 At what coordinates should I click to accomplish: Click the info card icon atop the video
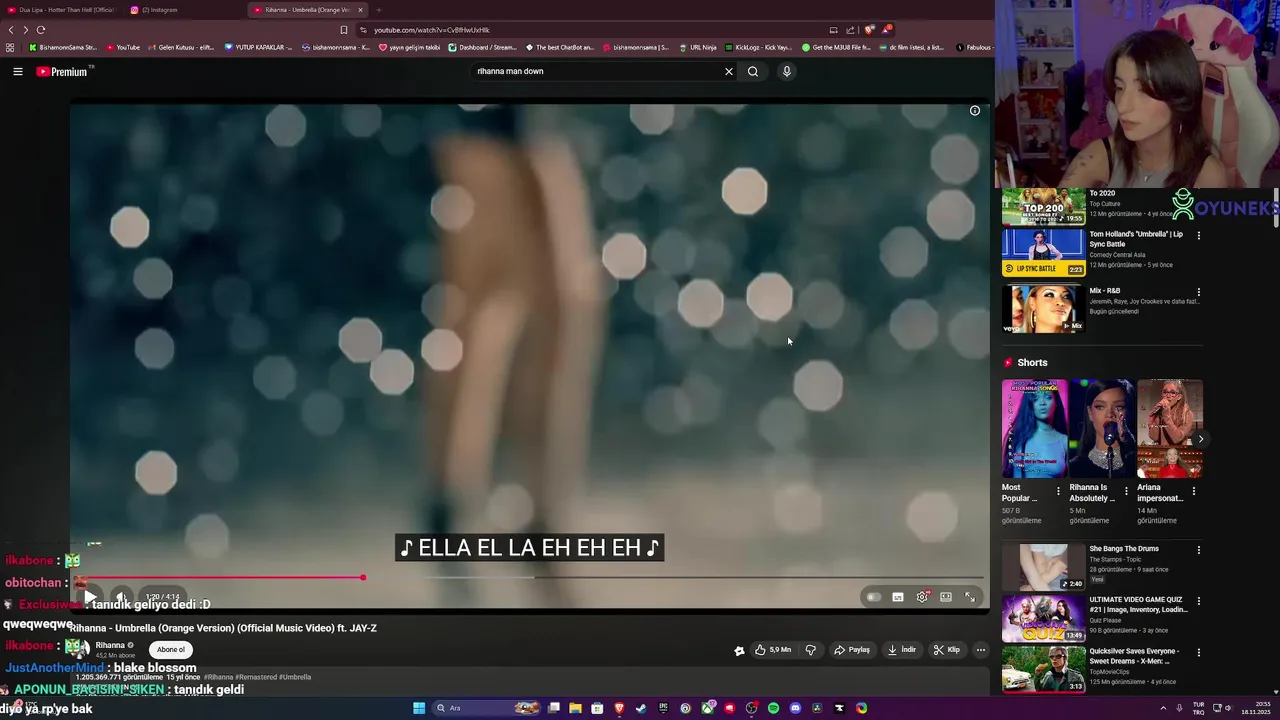pyautogui.click(x=975, y=111)
